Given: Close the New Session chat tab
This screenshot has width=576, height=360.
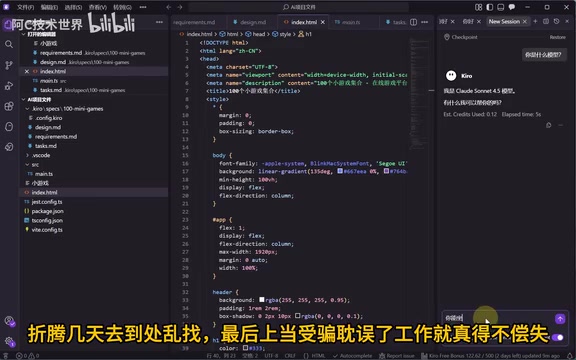Looking at the screenshot, I should pos(525,21).
